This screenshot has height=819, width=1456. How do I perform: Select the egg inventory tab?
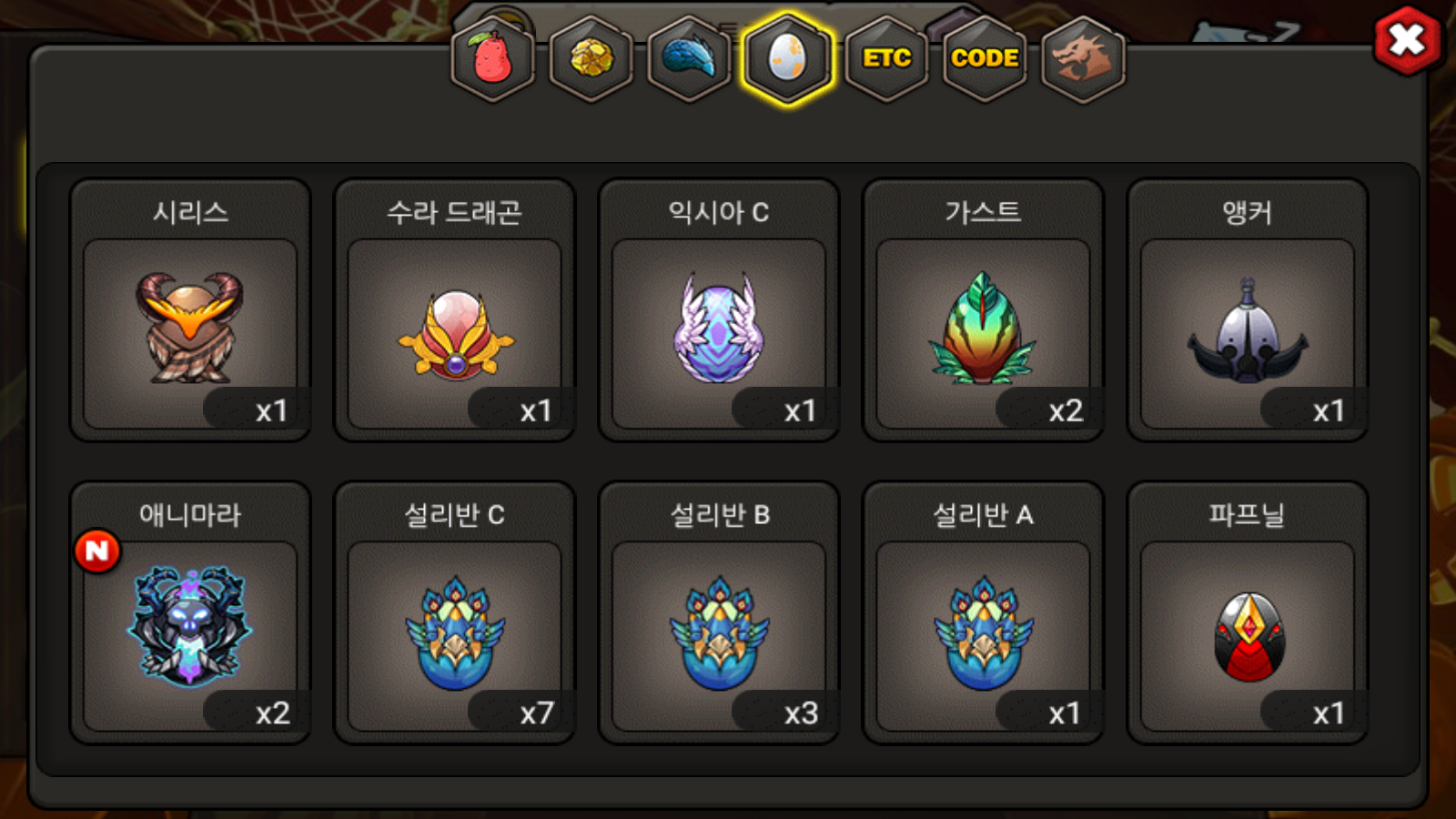(787, 59)
